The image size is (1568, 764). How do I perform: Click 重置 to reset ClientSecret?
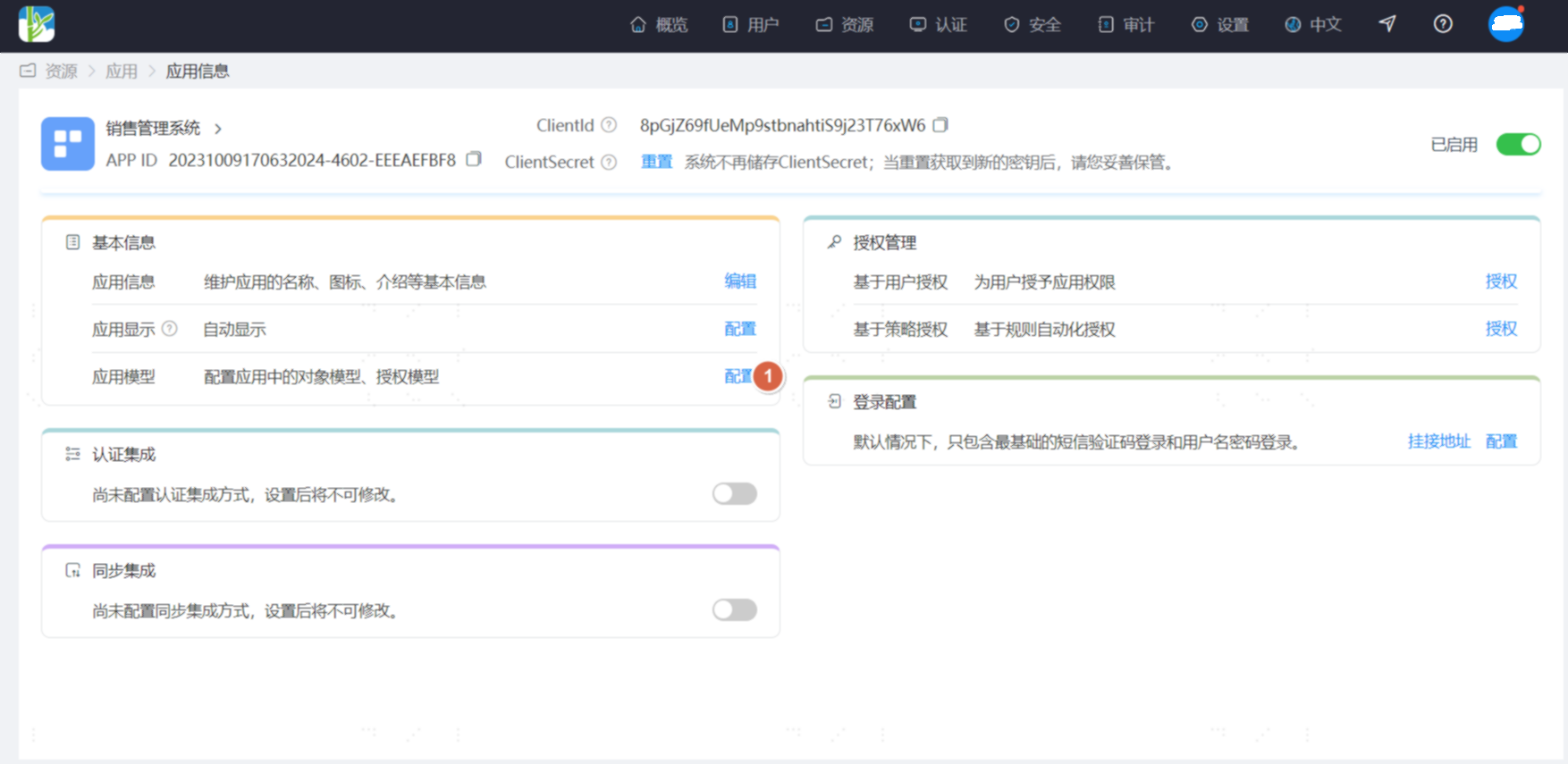(657, 162)
